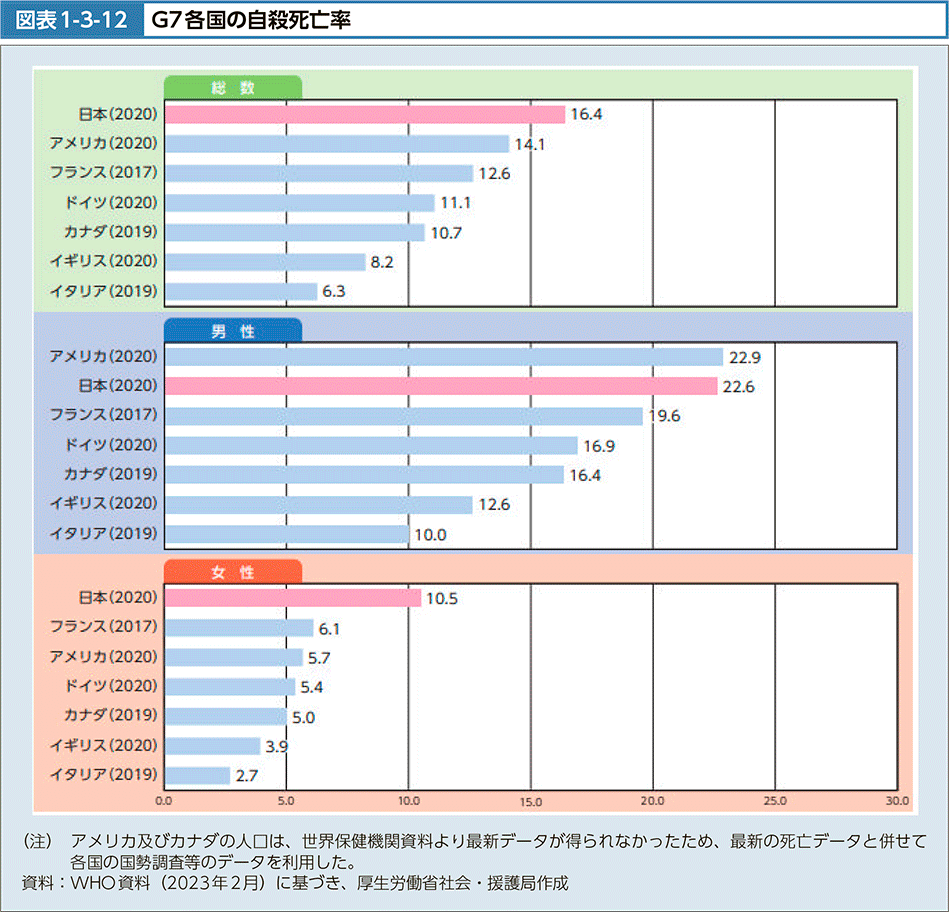Click the ドイツ bar labeled 11.1
Screen dimensions: 949x912
[299, 203]
